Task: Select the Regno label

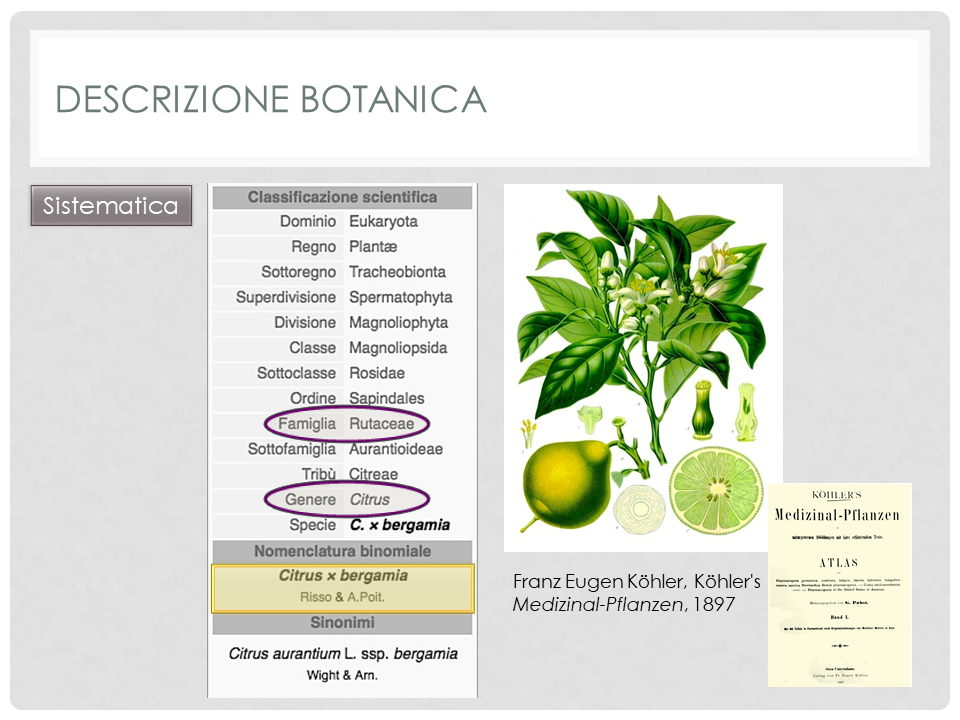Action: tap(313, 247)
